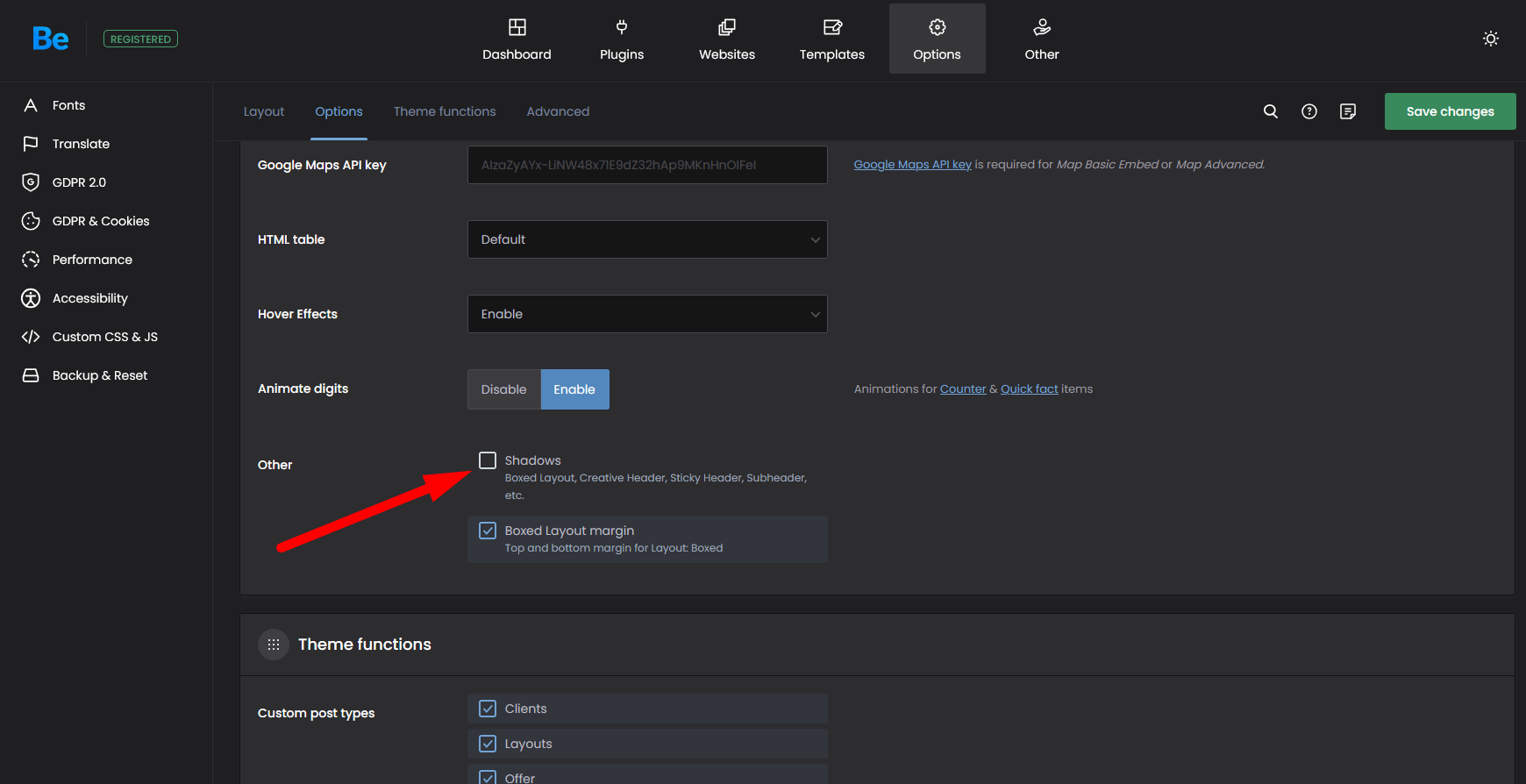Enable the Shadows checkbox
Viewport: 1526px width, 784px height.
pos(488,460)
